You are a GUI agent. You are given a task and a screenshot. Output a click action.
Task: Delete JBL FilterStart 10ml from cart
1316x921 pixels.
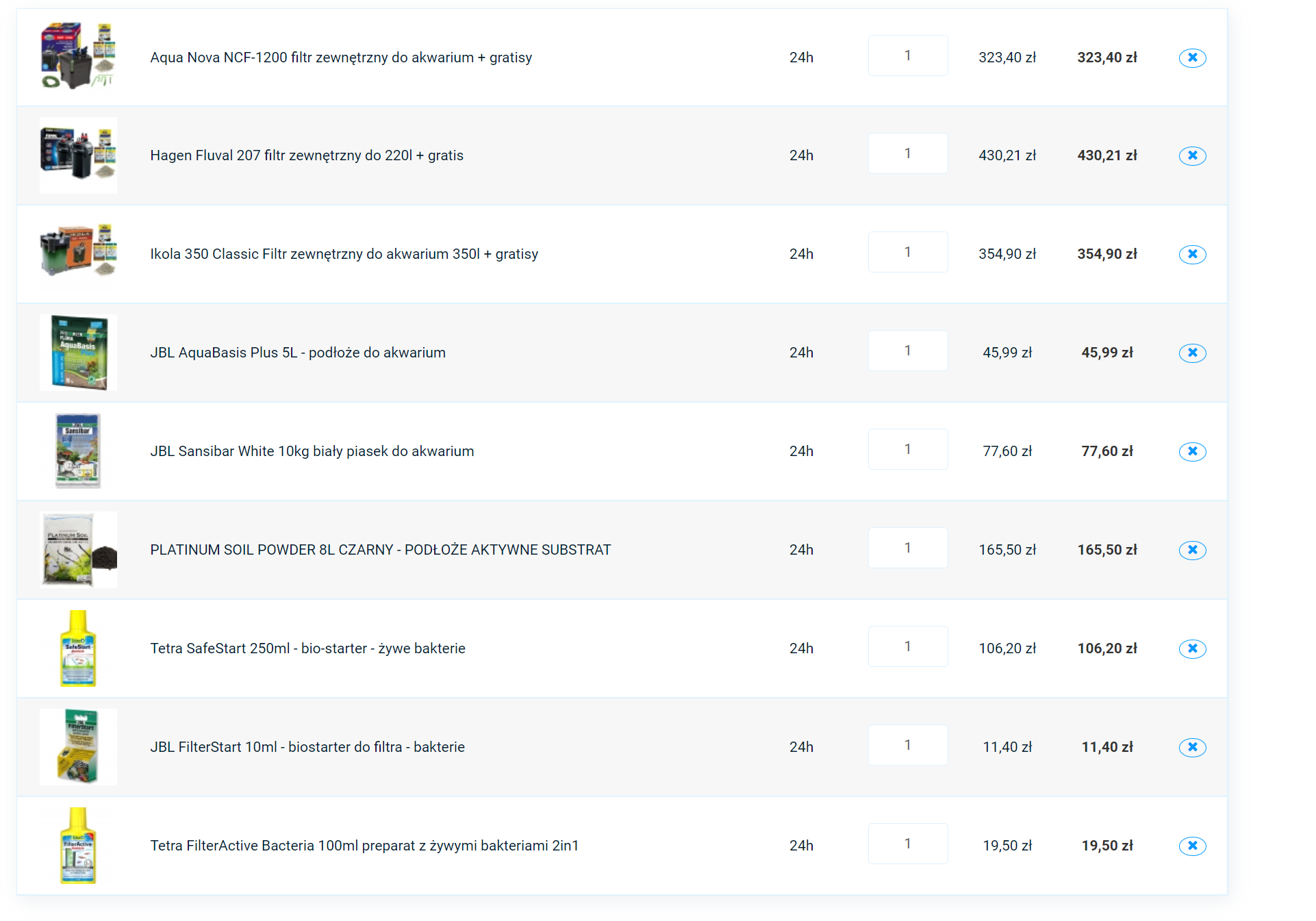pos(1192,747)
